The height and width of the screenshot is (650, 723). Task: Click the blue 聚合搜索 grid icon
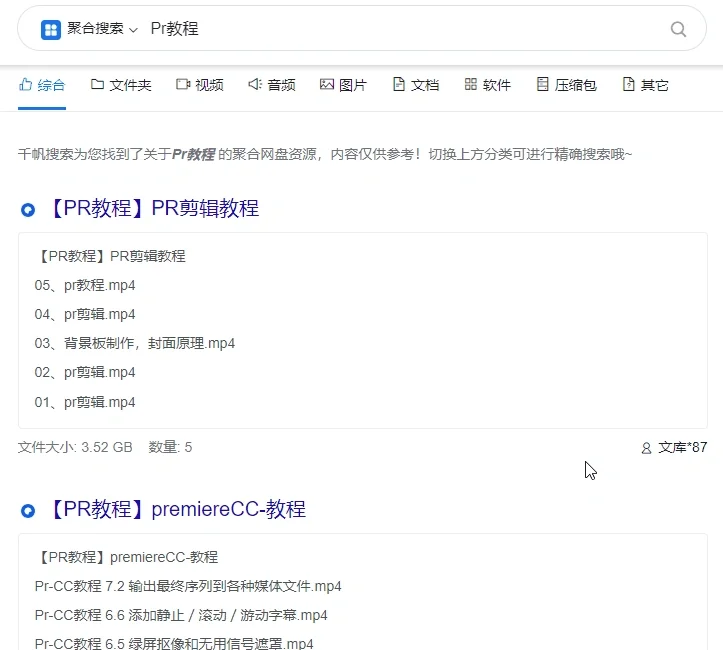tap(51, 30)
